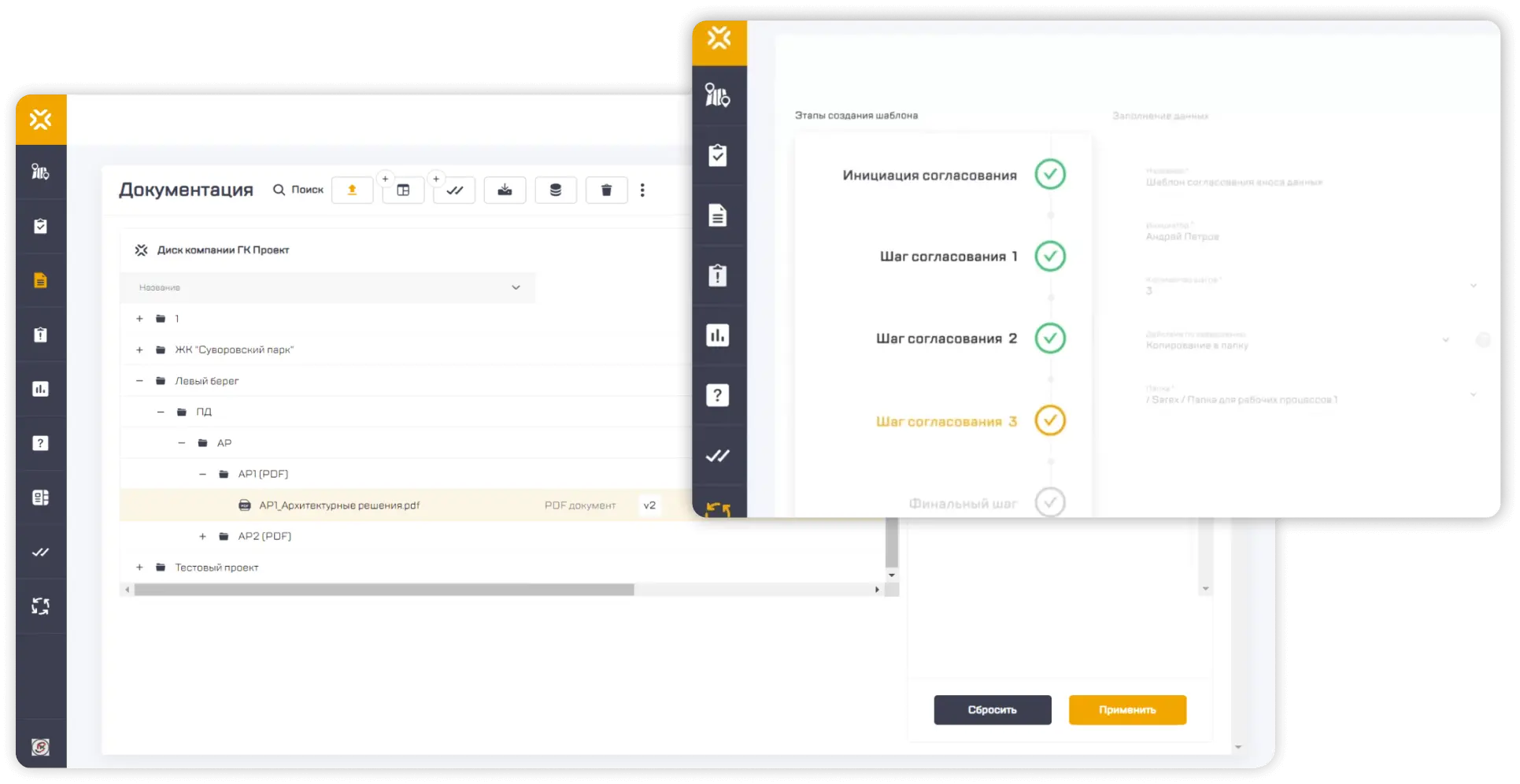Click the Сбросить button
The image size is (1520, 784).
click(992, 710)
